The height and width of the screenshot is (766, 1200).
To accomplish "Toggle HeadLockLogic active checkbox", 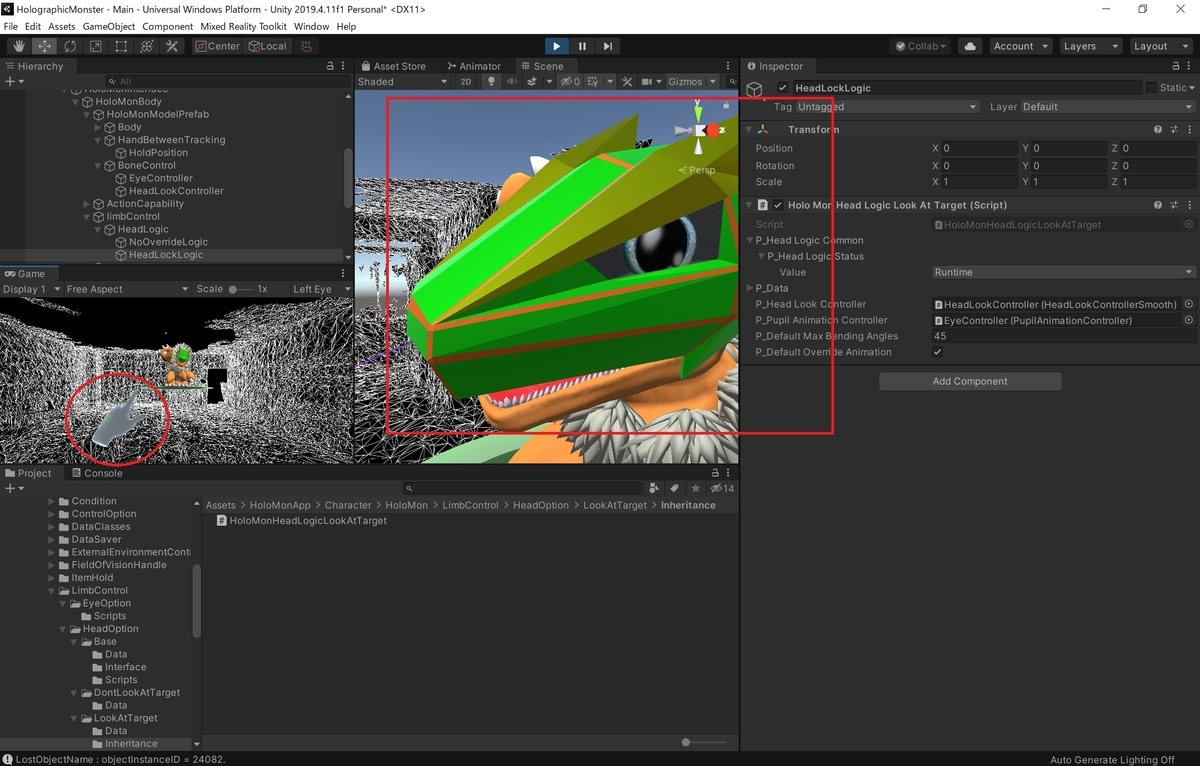I will [783, 88].
